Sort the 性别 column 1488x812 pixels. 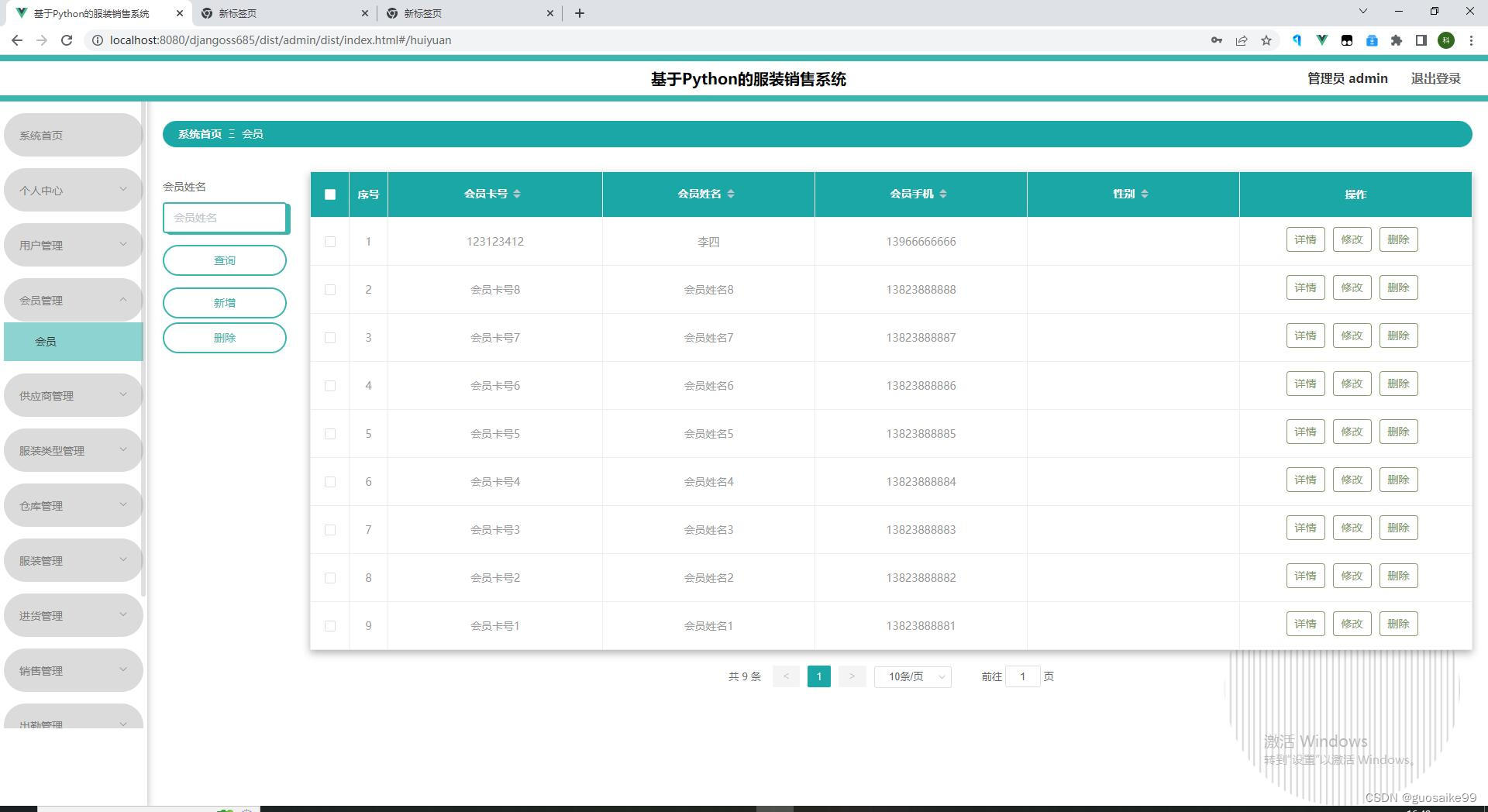pyautogui.click(x=1145, y=194)
